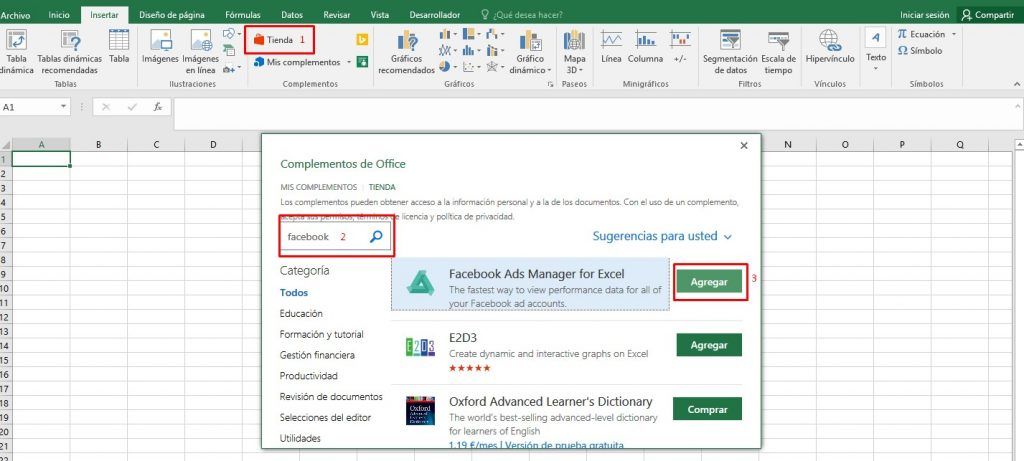Click the fx insert function icon
The width and height of the screenshot is (1024, 461).
point(157,106)
